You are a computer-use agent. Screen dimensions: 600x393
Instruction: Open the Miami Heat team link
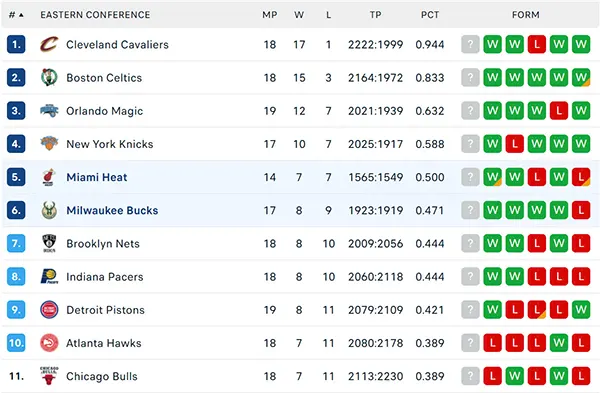97,177
